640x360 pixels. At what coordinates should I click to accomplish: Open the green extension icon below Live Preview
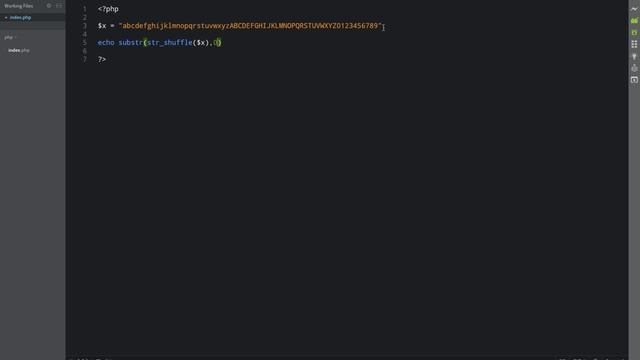(x=634, y=20)
